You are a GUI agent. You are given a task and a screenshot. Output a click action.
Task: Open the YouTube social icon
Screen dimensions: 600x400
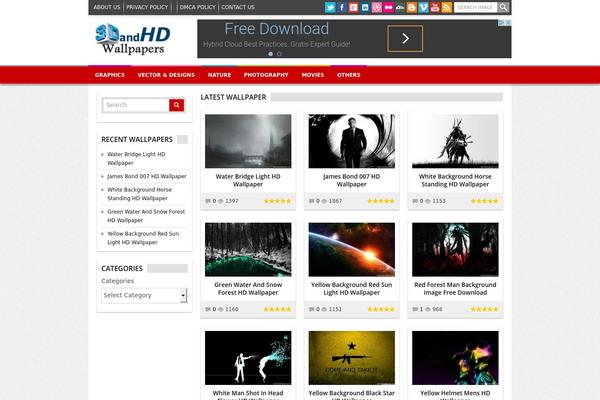[x=435, y=7]
